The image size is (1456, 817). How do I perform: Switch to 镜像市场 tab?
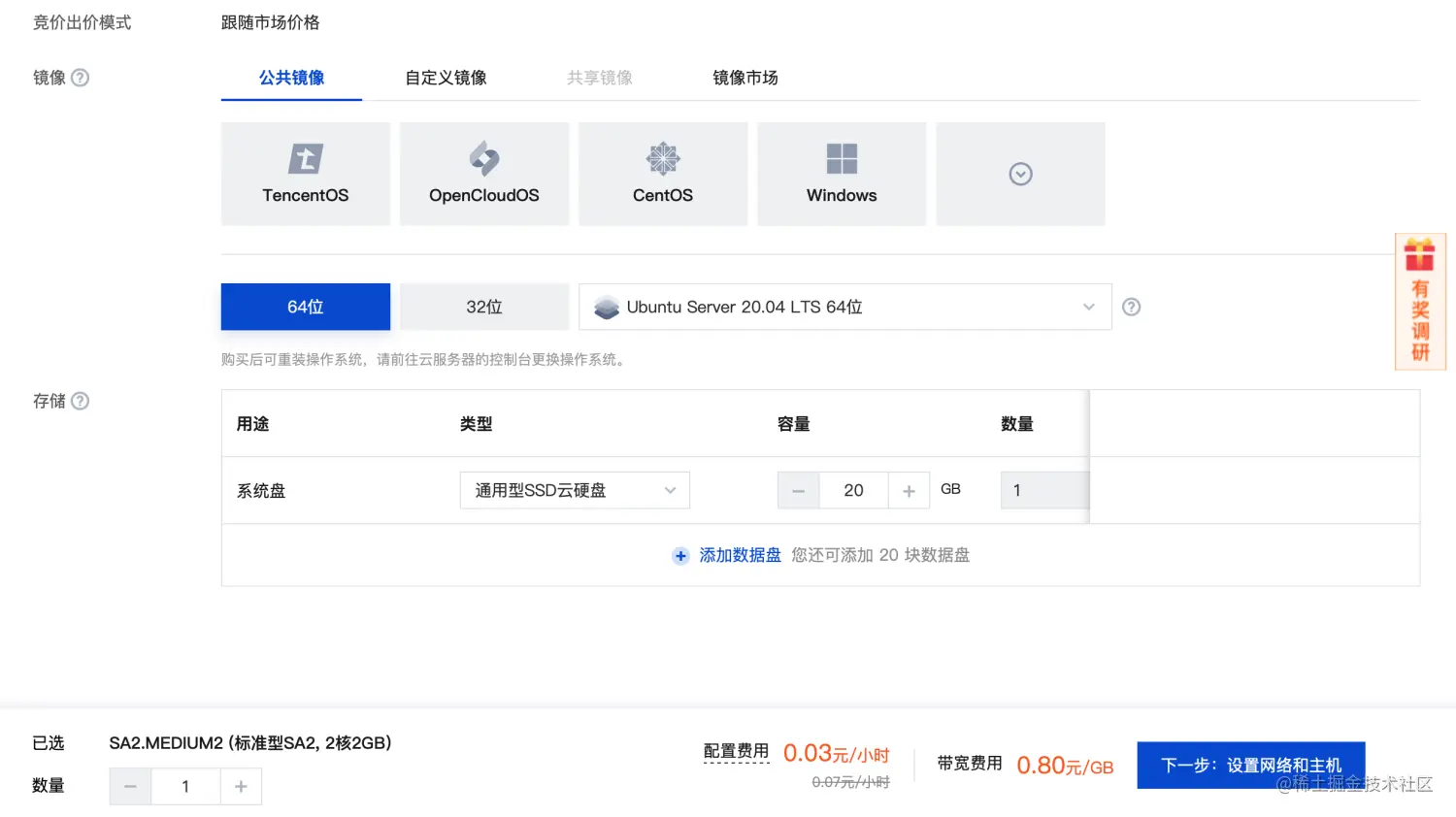click(745, 78)
